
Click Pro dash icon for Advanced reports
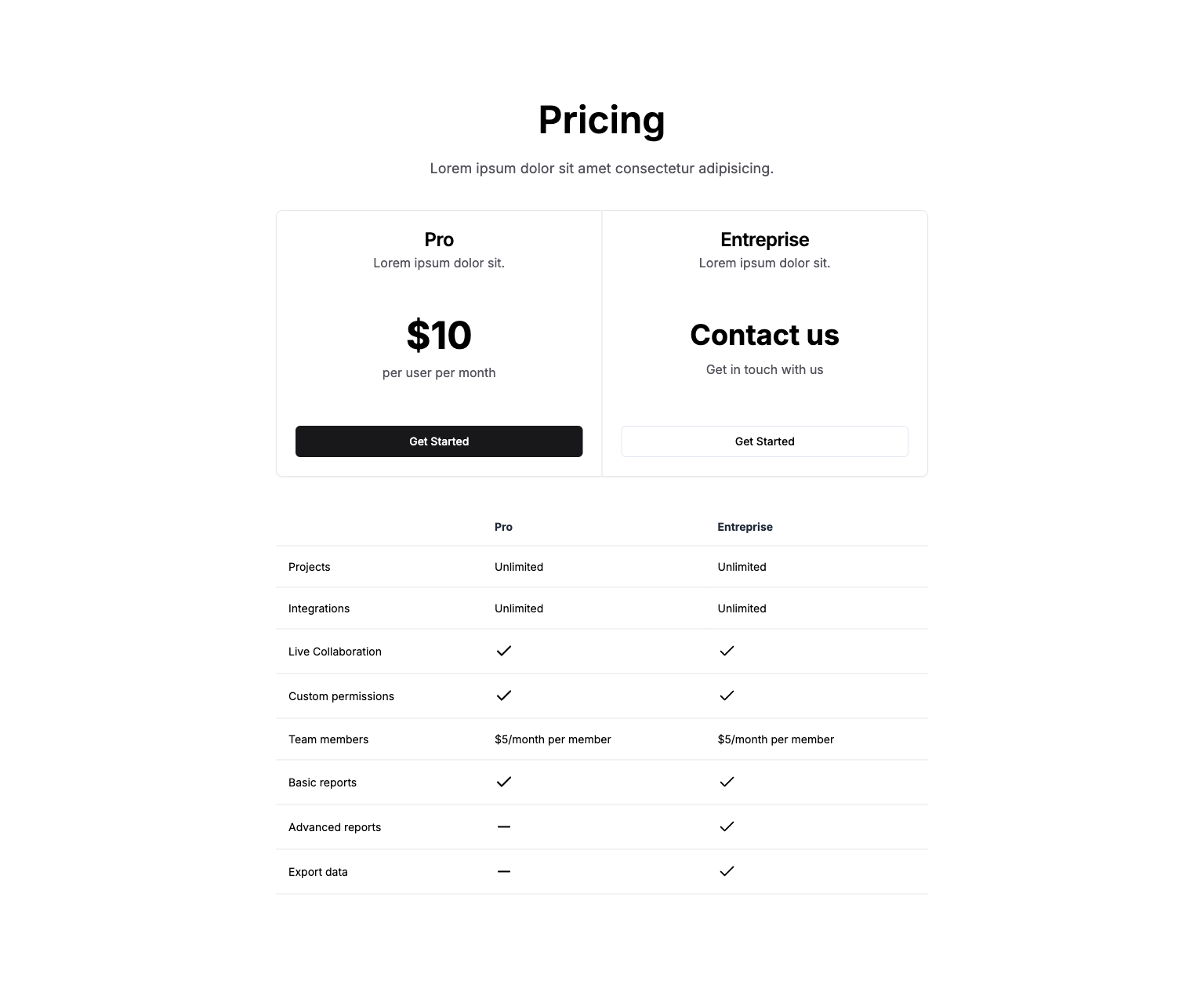click(x=504, y=826)
